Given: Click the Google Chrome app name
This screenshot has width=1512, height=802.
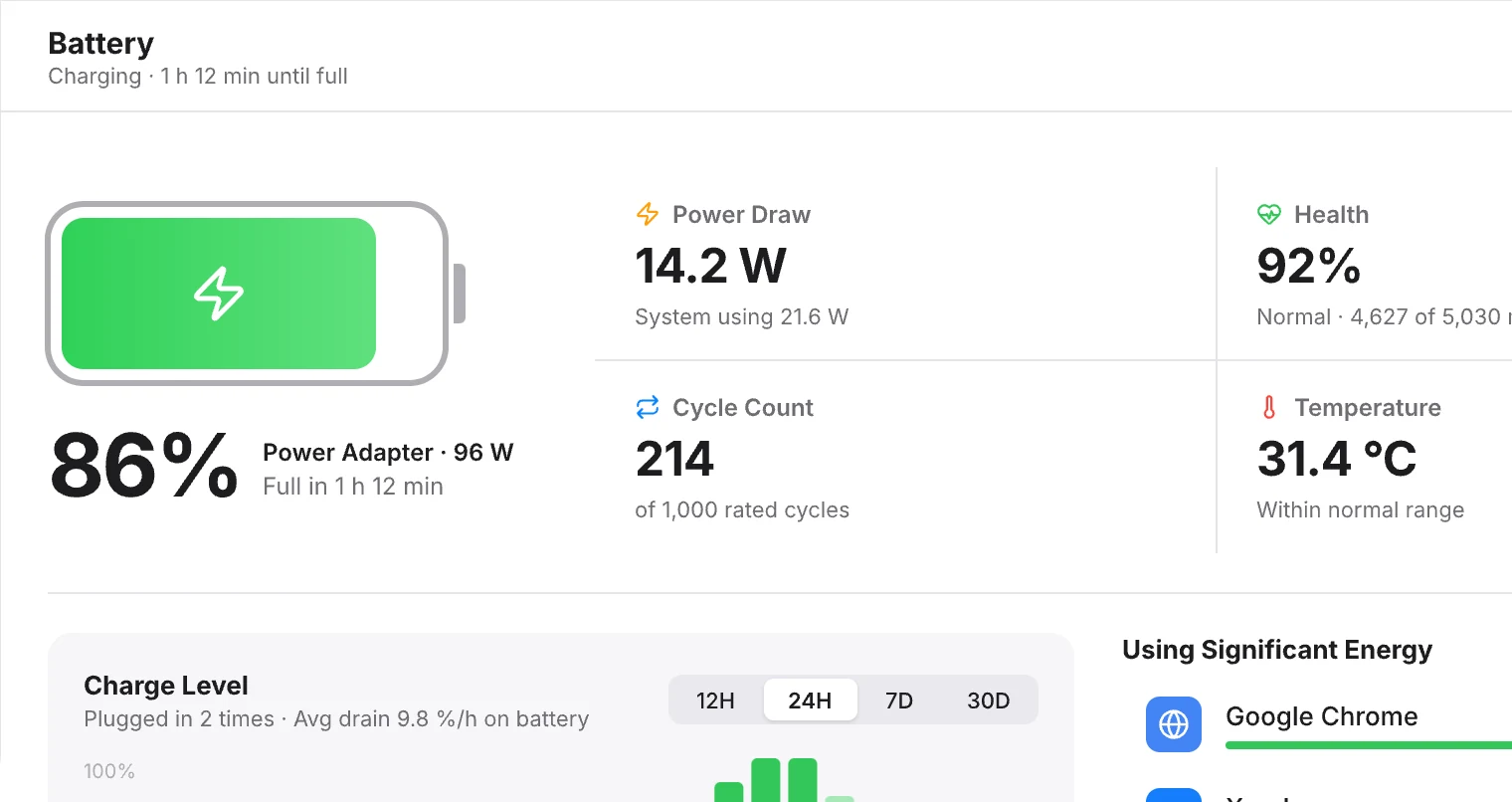Looking at the screenshot, I should click(x=1321, y=716).
